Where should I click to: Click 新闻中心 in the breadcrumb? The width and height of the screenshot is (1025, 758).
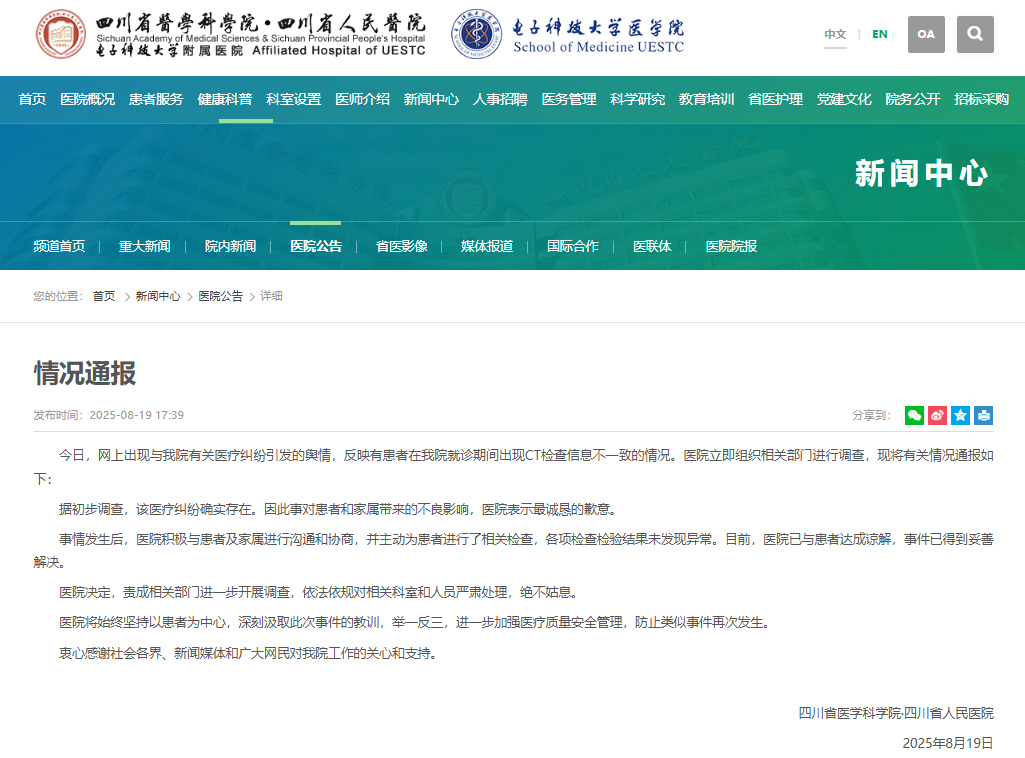(x=158, y=297)
